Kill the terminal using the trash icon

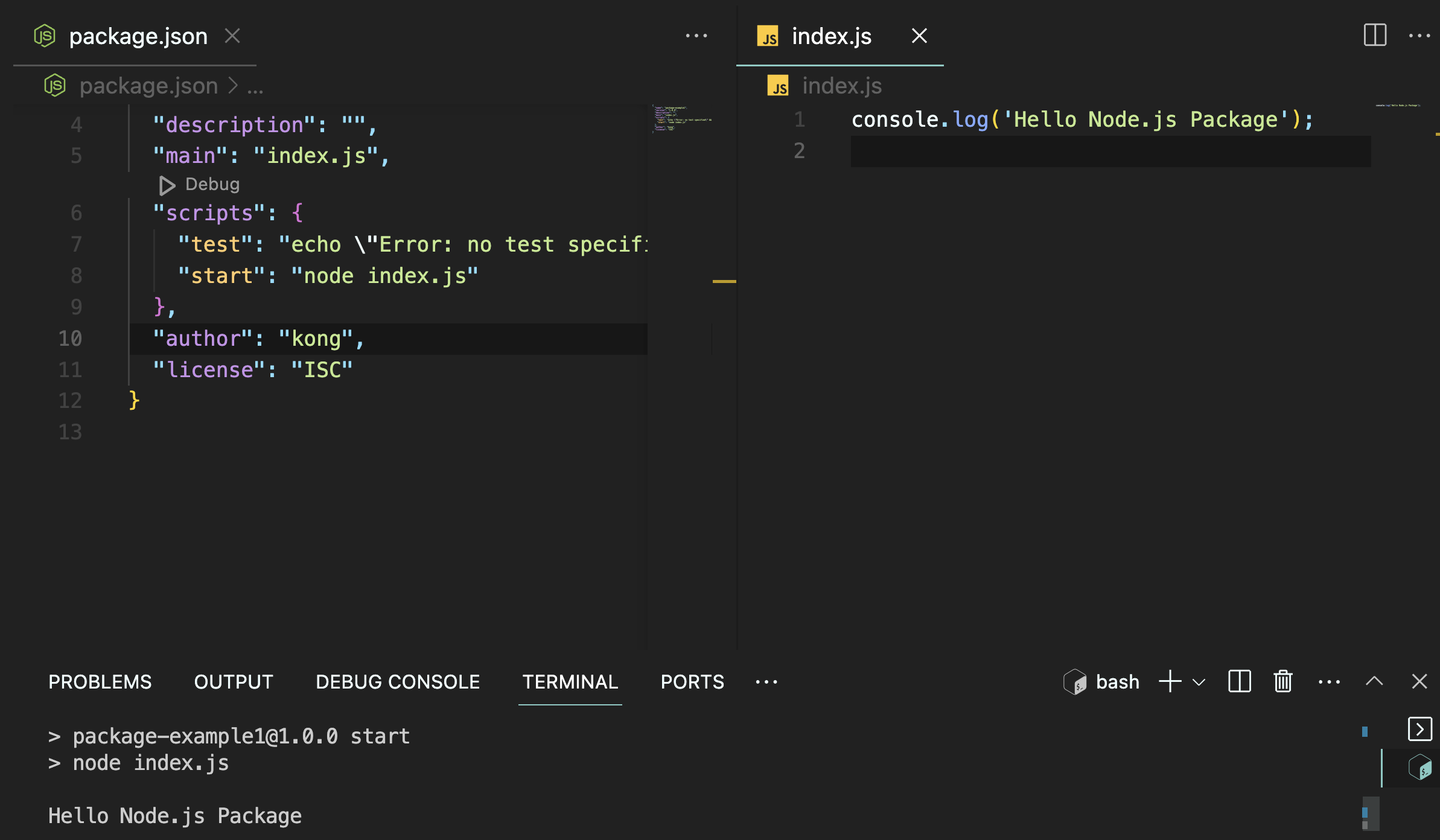pos(1282,681)
